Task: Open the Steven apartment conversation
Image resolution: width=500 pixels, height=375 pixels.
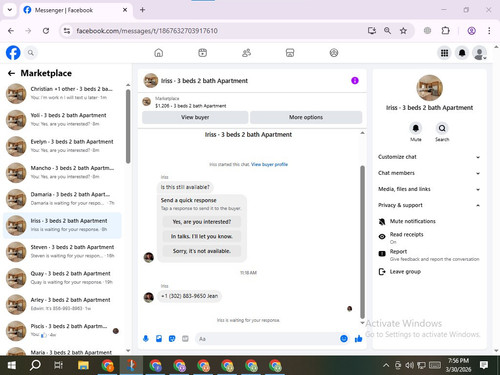Action: (63, 251)
